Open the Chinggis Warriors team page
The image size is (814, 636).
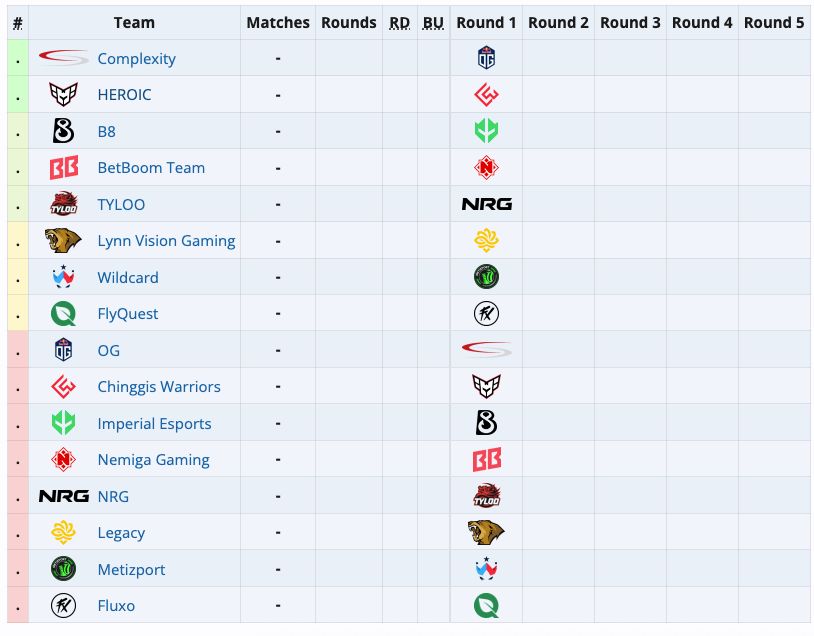click(x=159, y=387)
